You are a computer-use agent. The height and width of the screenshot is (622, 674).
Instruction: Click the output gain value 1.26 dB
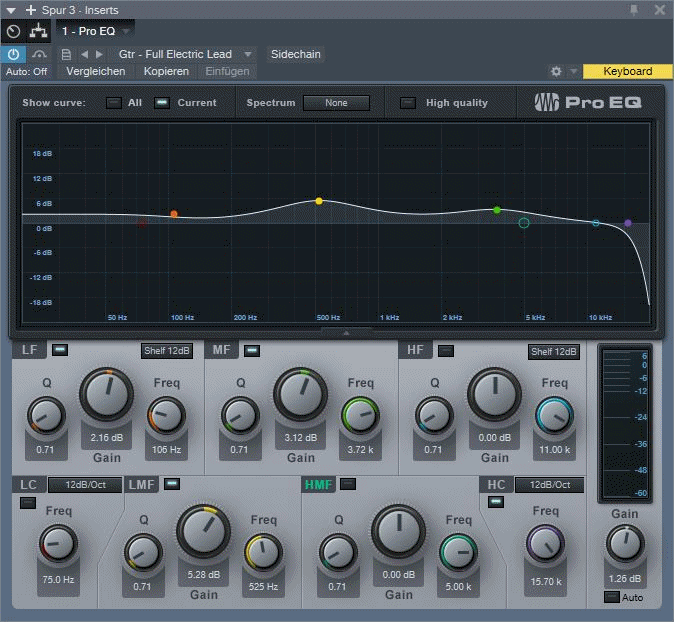pyautogui.click(x=625, y=579)
